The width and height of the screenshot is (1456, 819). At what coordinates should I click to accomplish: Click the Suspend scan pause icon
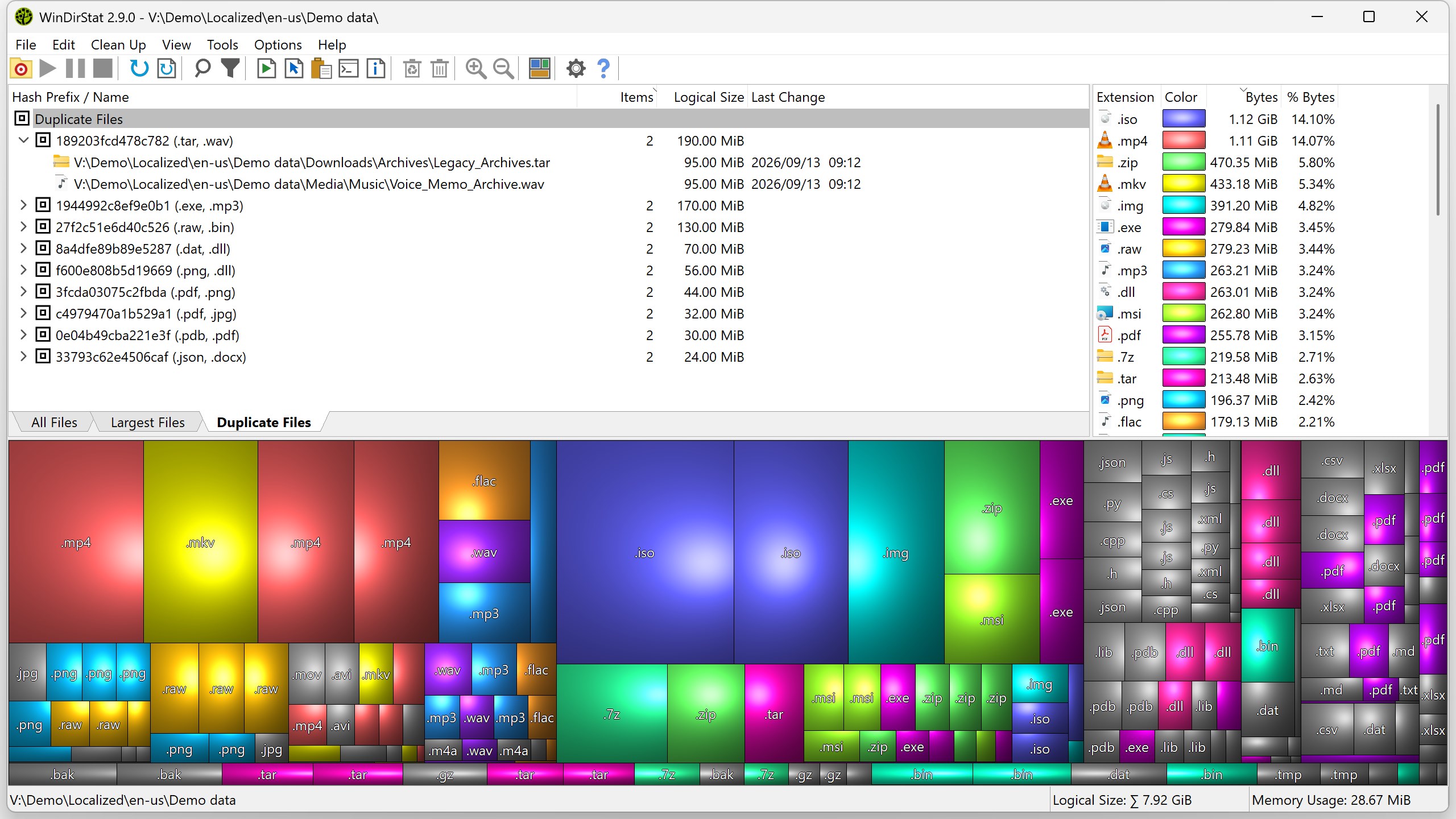click(x=76, y=69)
